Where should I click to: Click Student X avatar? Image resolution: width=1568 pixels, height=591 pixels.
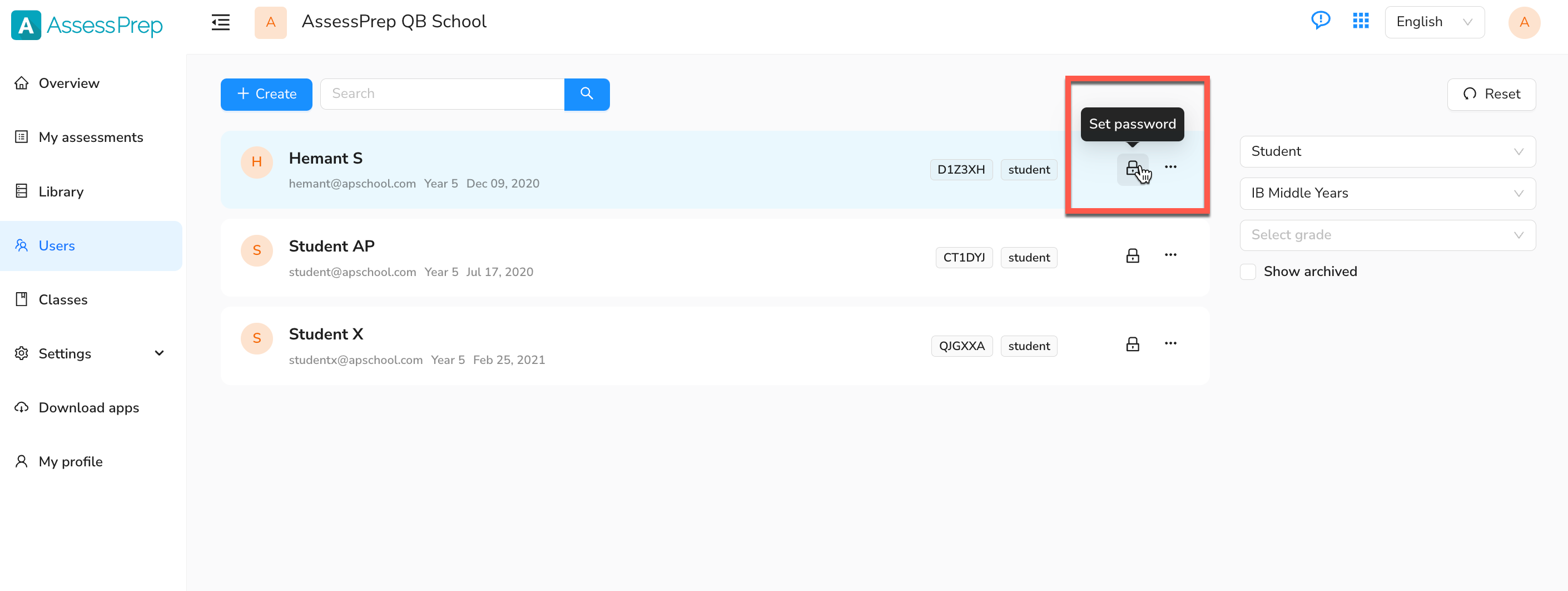tap(256, 338)
